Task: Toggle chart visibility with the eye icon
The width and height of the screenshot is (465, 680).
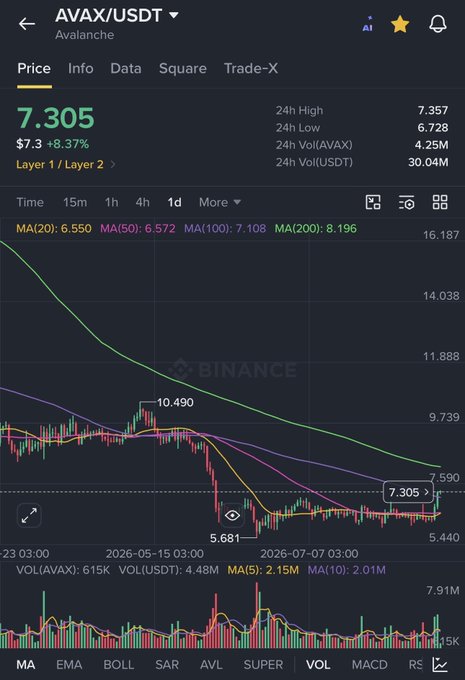Action: click(x=232, y=516)
